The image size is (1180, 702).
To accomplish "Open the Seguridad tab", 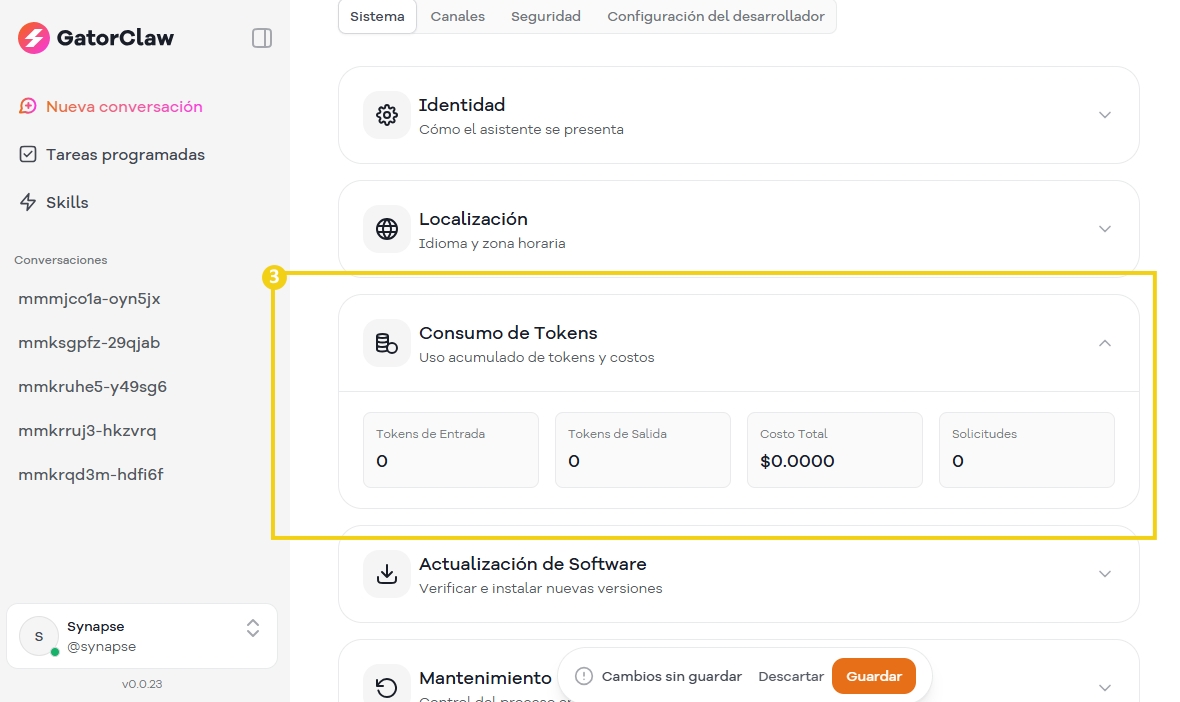I will coord(545,17).
